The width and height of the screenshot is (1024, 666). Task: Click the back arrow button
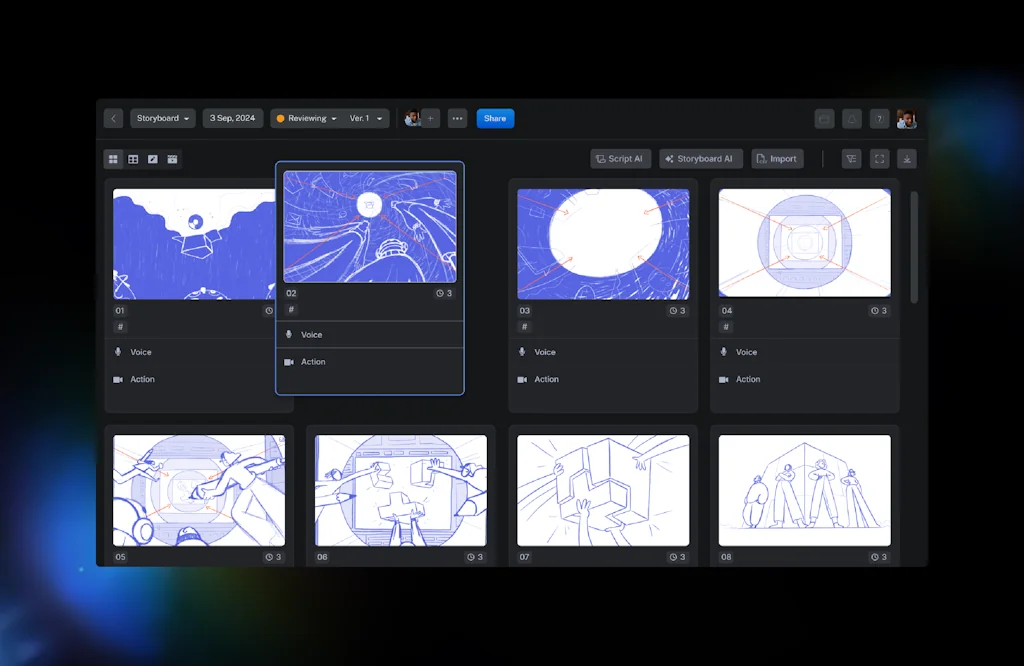[114, 118]
